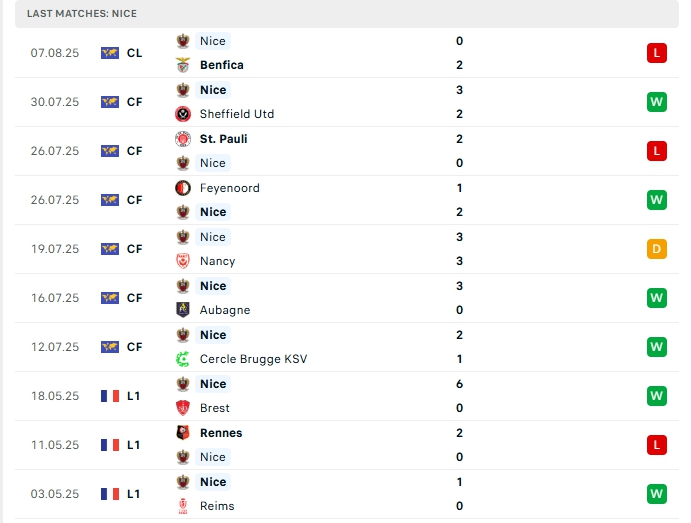Click the yellow D badge for Nancy match
Screen dimensions: 691x523
pyautogui.click(x=656, y=249)
